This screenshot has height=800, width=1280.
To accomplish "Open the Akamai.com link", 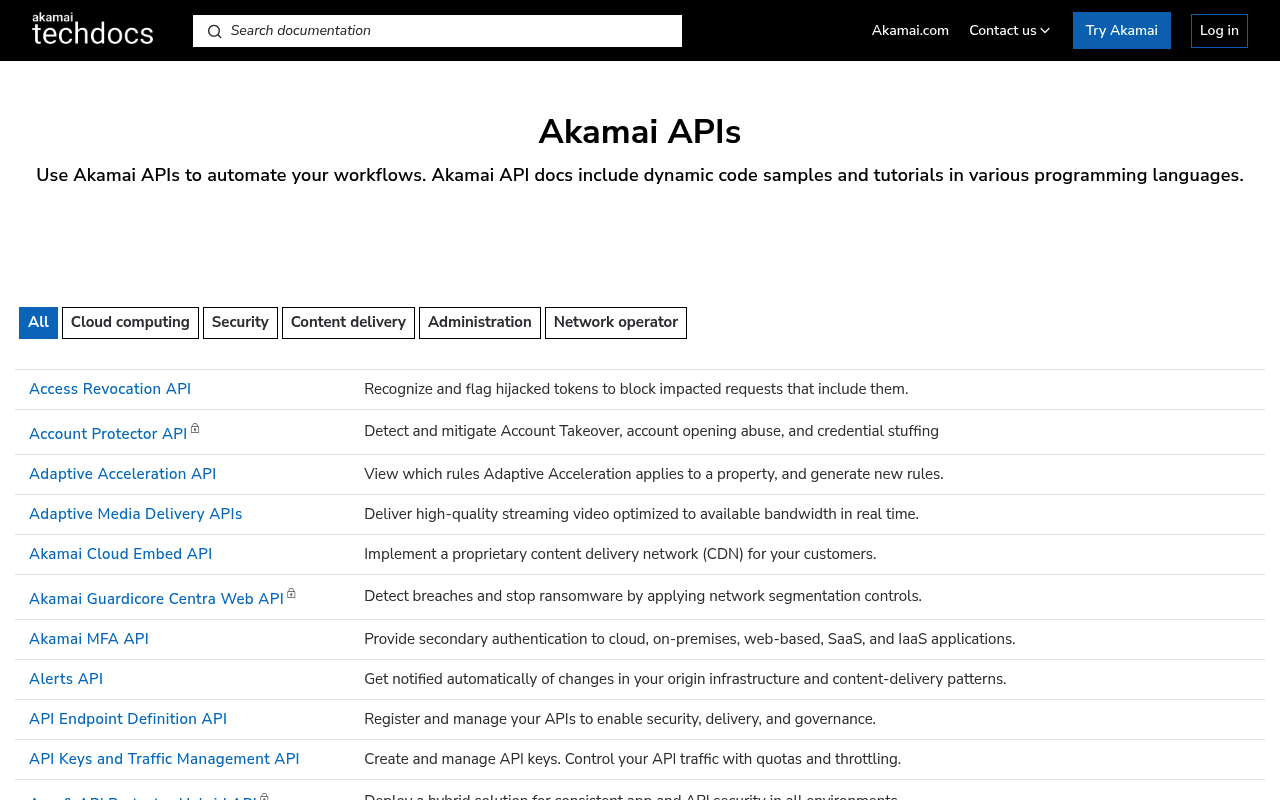I will (910, 31).
